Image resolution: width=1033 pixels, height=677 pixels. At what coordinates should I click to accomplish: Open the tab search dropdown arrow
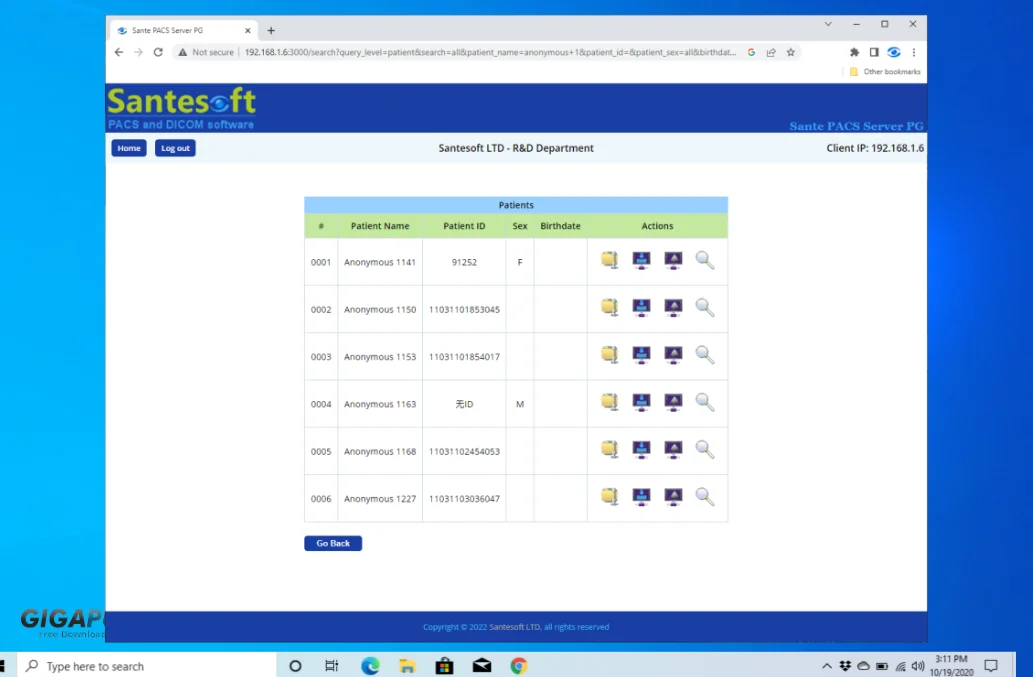click(x=828, y=24)
